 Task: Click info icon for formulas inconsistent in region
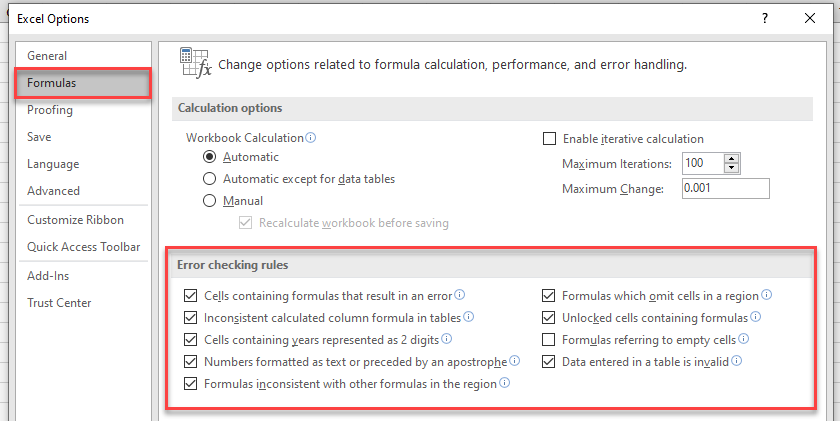505,382
